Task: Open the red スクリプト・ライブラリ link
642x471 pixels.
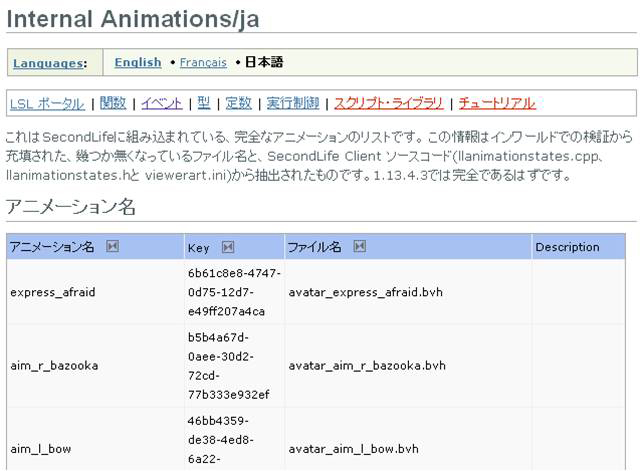Action: [390, 103]
